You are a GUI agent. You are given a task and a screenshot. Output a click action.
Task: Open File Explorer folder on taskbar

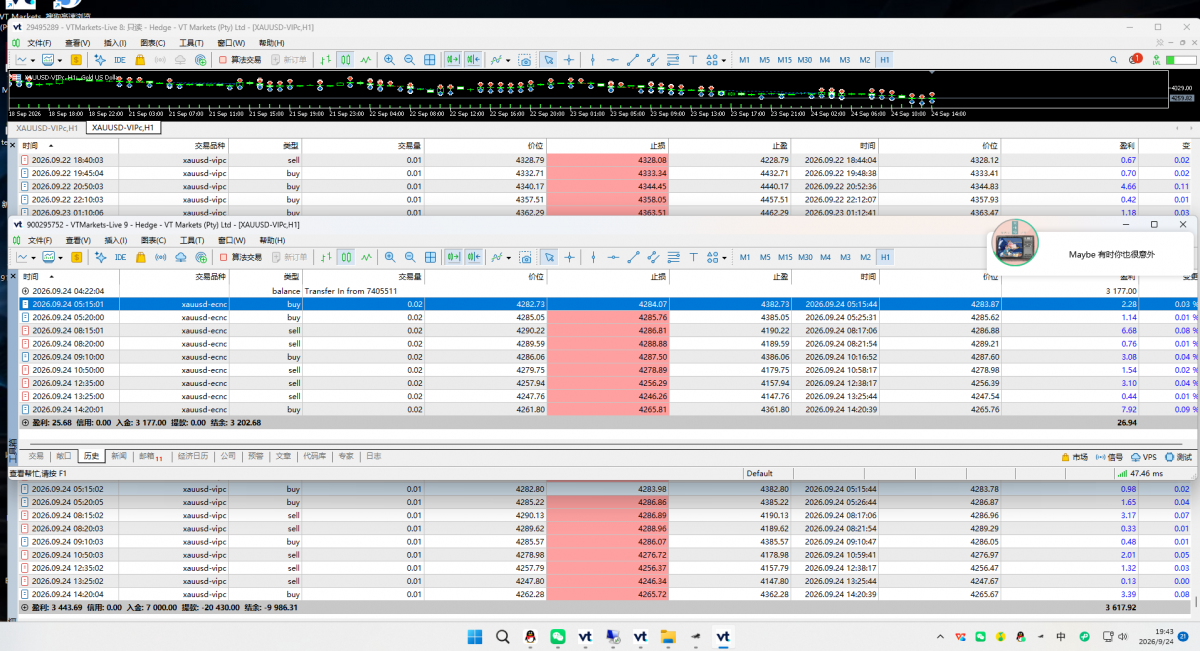[668, 636]
